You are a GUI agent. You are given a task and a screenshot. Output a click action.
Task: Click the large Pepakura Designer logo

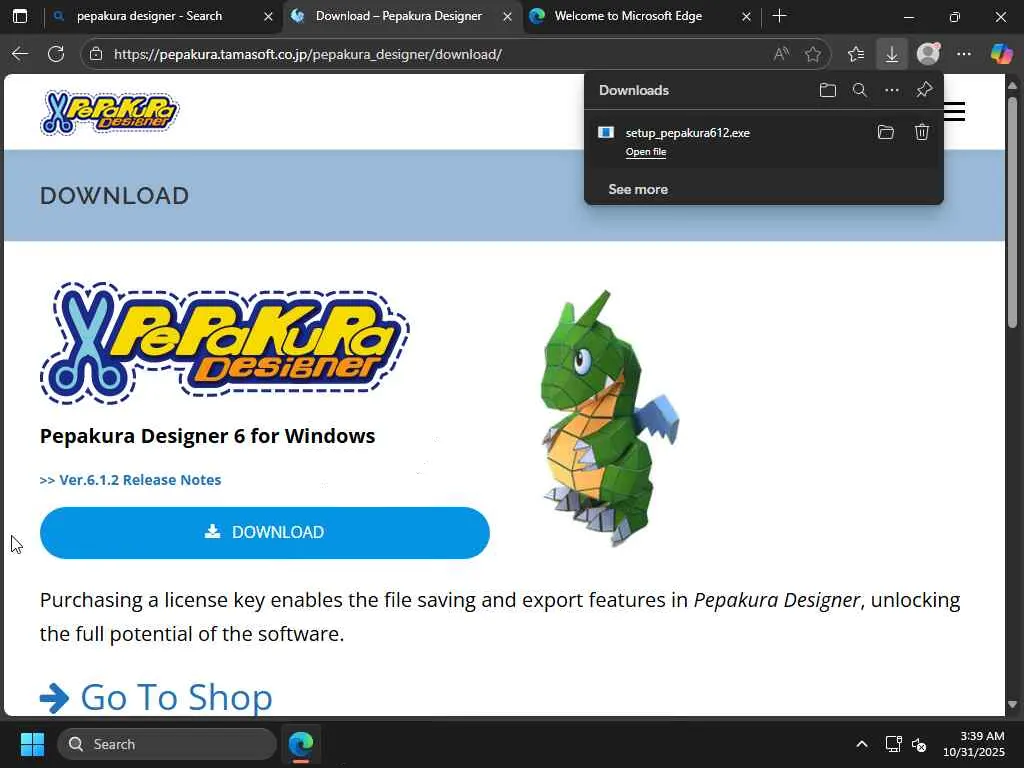[x=225, y=344]
